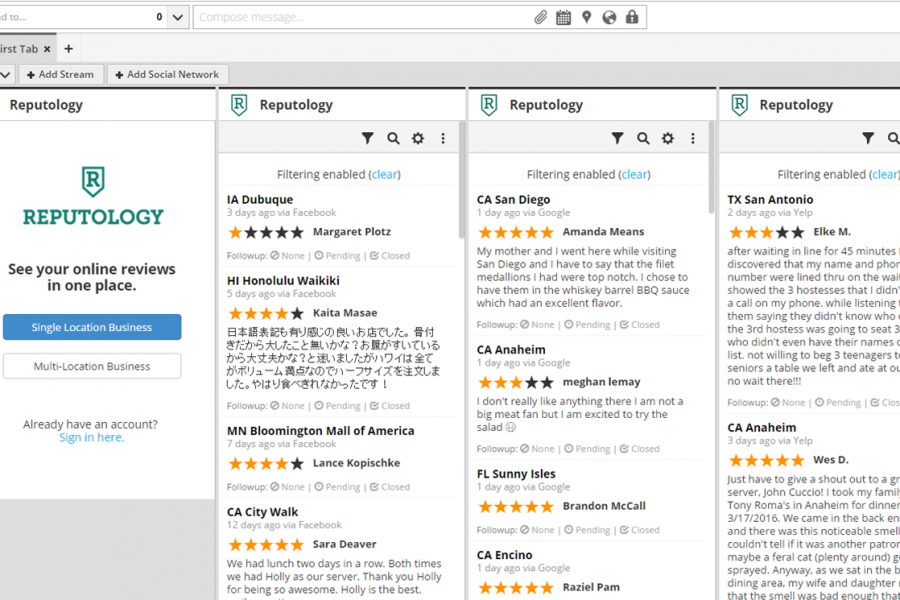Click the Compose message field
900x600 pixels.
362,17
